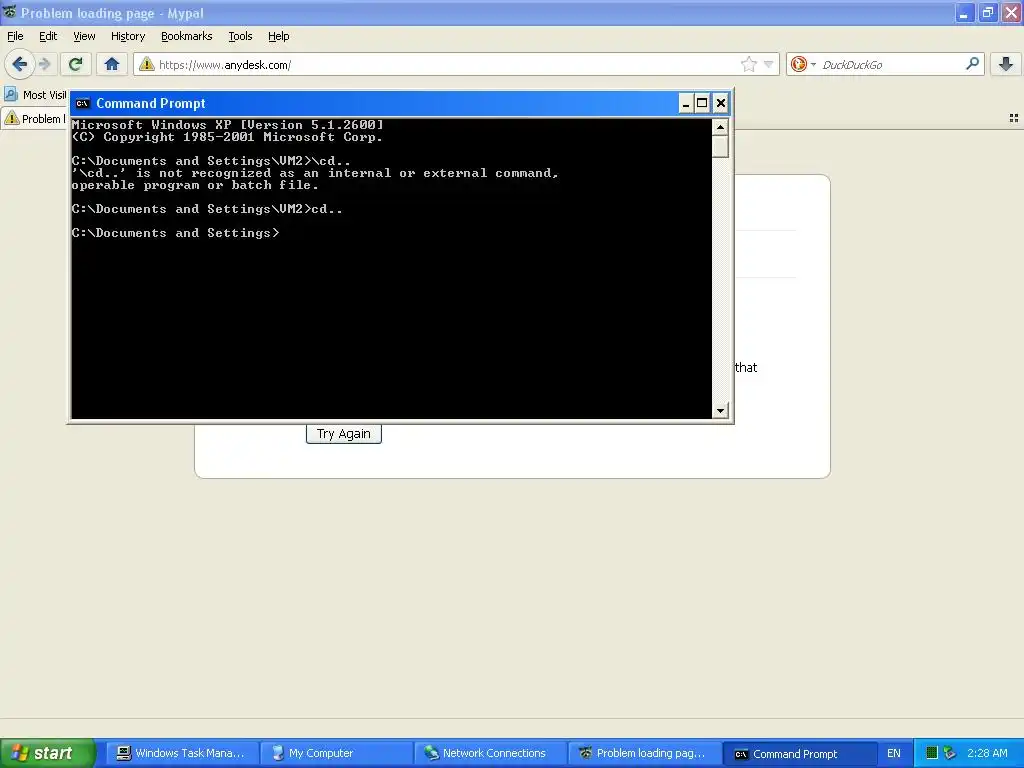The height and width of the screenshot is (768, 1024).
Task: Click the 2:28 AM system clock
Action: tap(987, 753)
